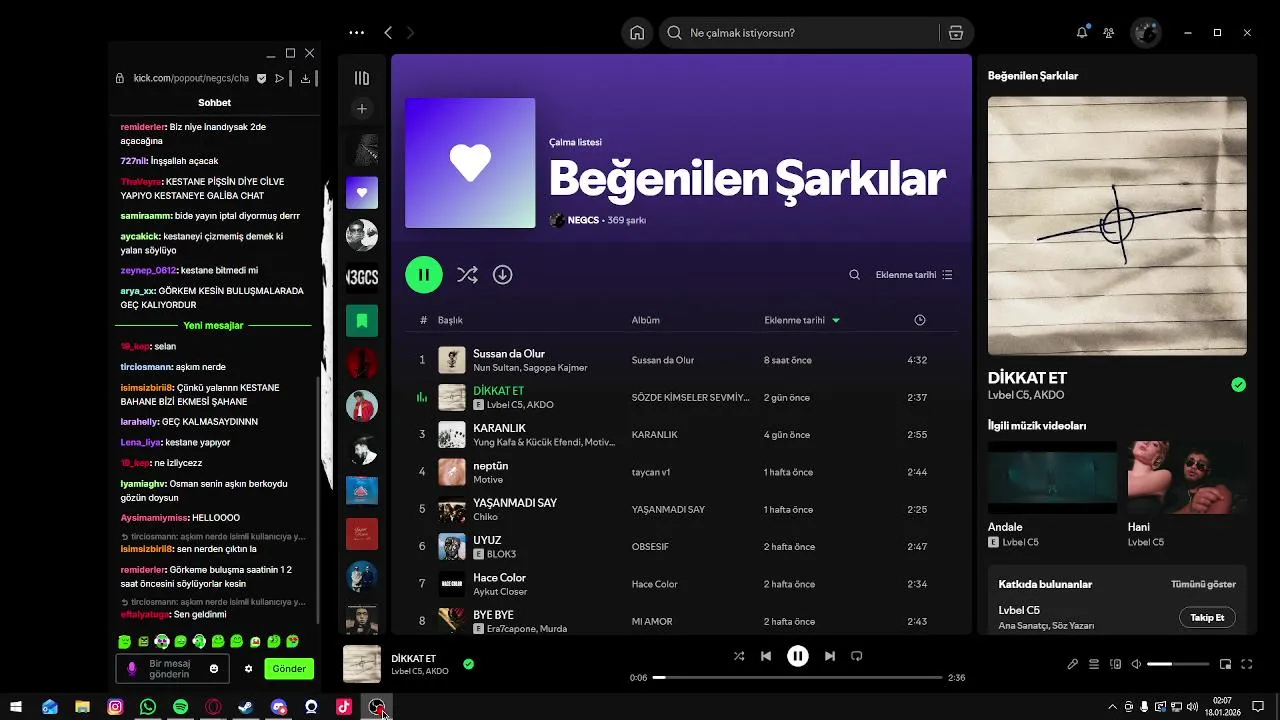Open the Hani music video thumbnail

point(1187,477)
